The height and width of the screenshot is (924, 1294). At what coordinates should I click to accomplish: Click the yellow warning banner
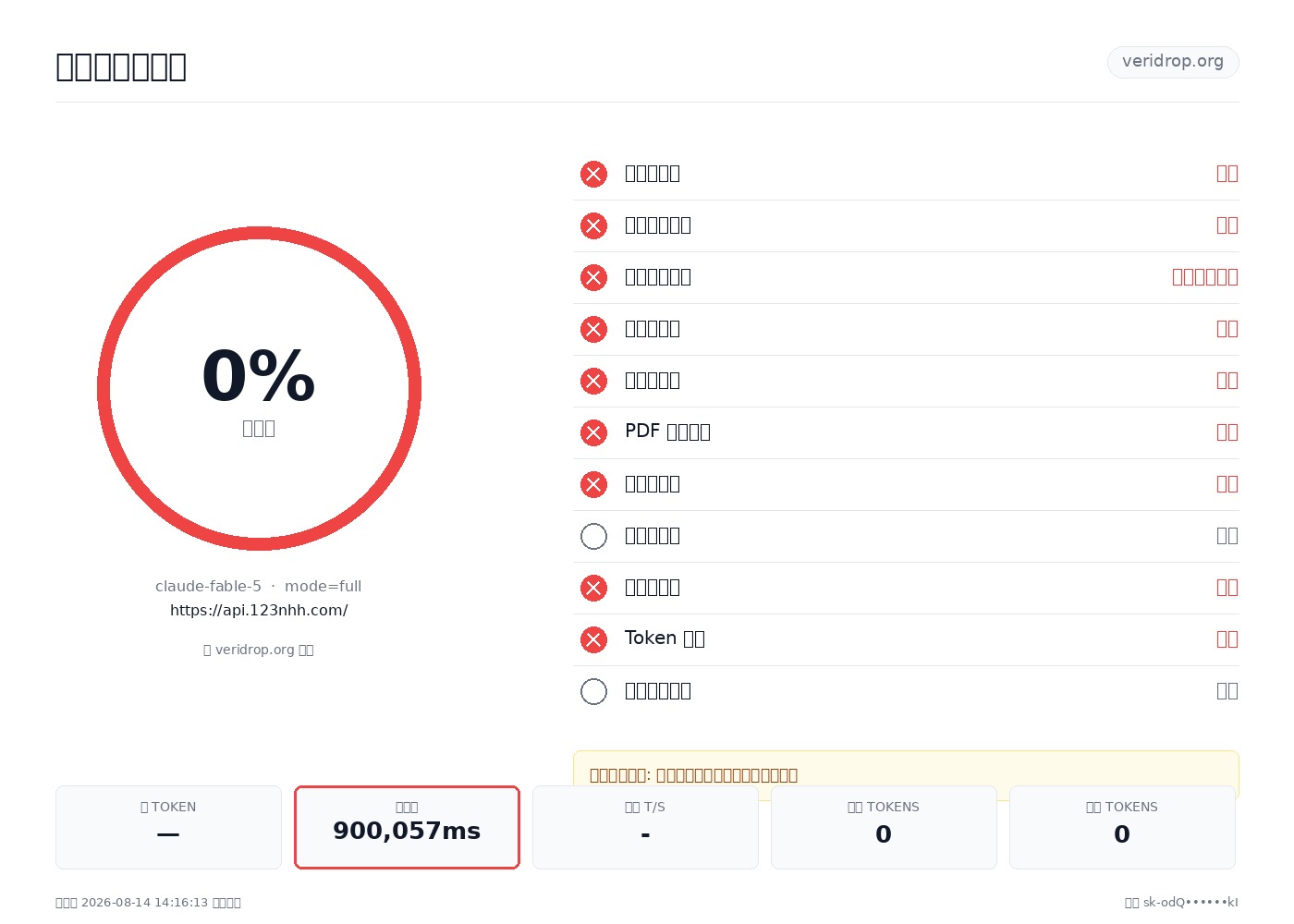pos(906,774)
